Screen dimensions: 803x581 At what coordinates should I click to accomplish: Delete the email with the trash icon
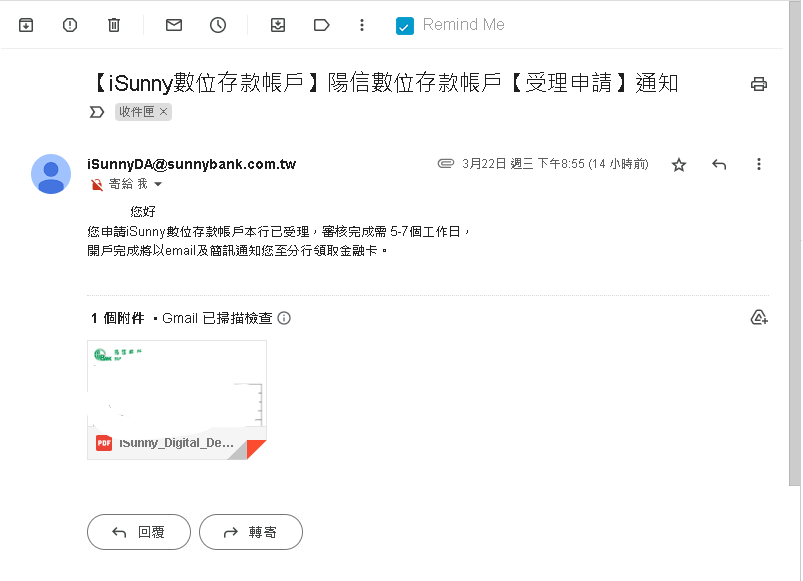[113, 25]
